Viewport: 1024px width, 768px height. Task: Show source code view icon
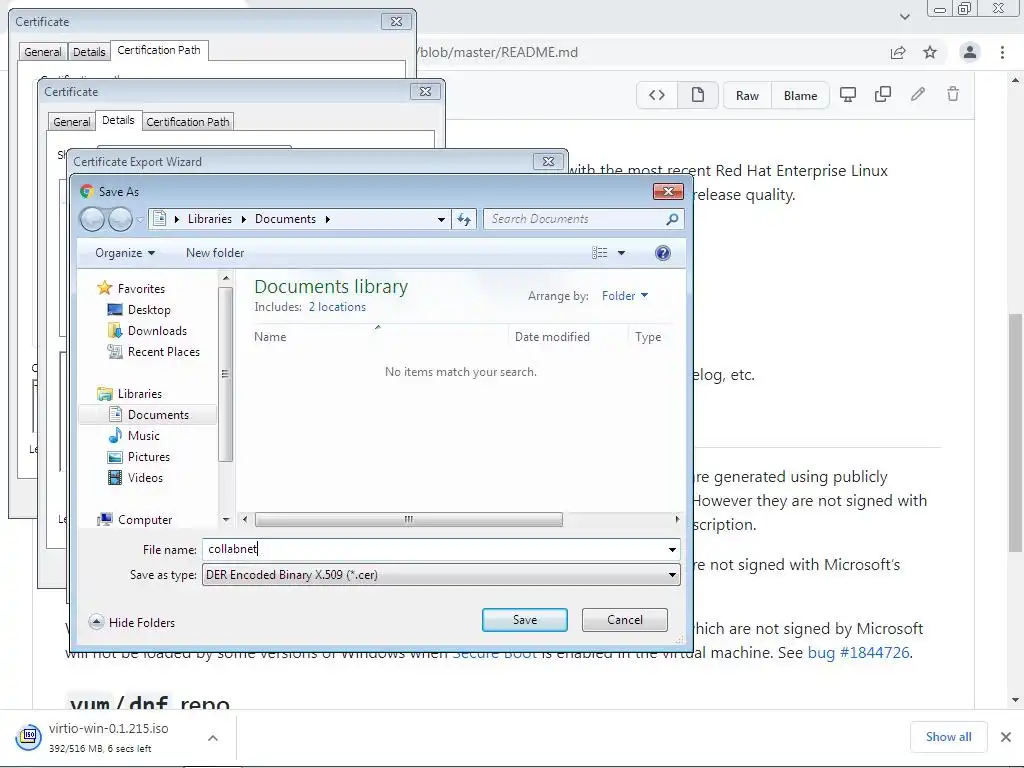pyautogui.click(x=657, y=95)
